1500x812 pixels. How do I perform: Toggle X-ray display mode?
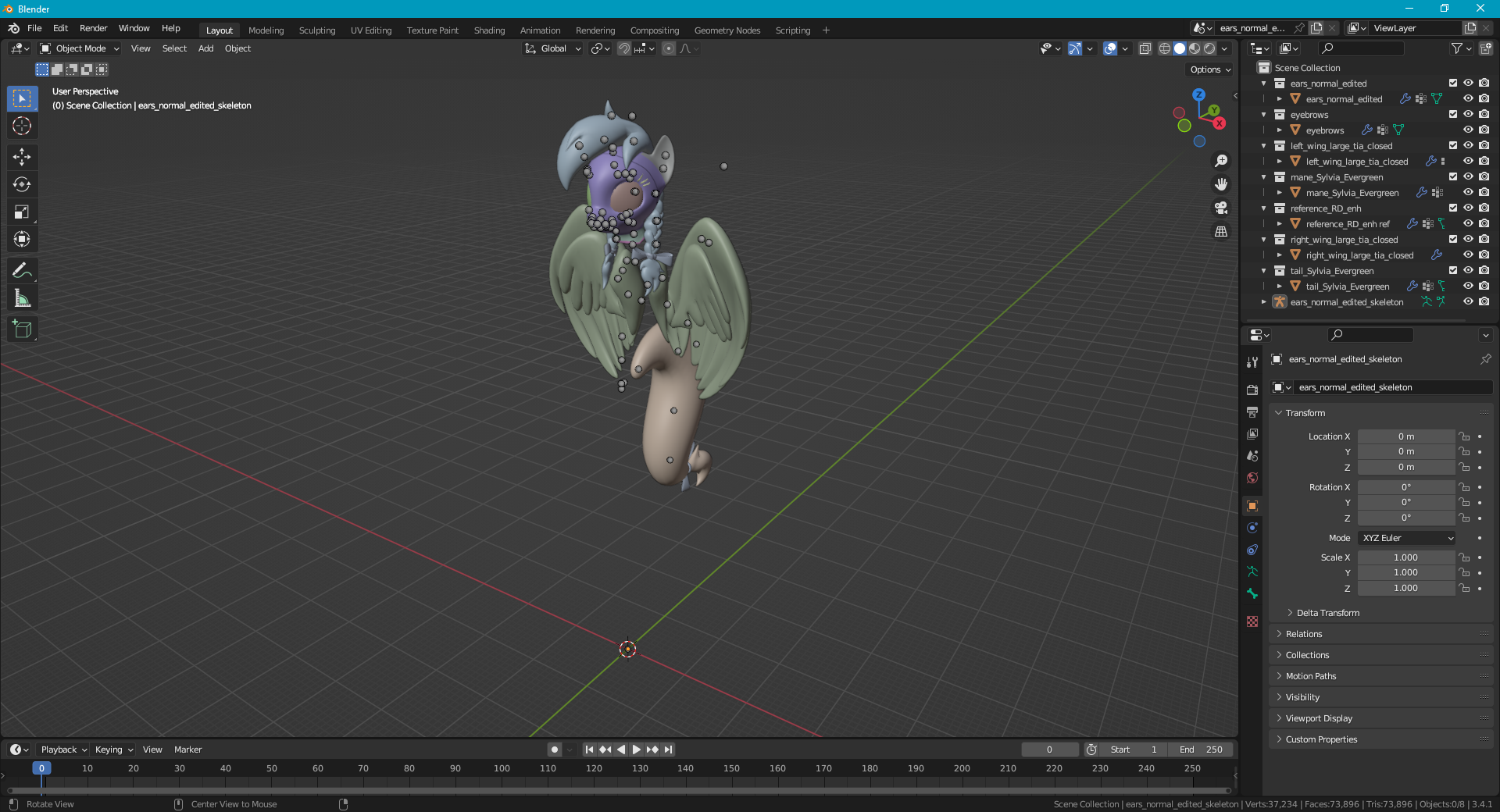pyautogui.click(x=1145, y=48)
